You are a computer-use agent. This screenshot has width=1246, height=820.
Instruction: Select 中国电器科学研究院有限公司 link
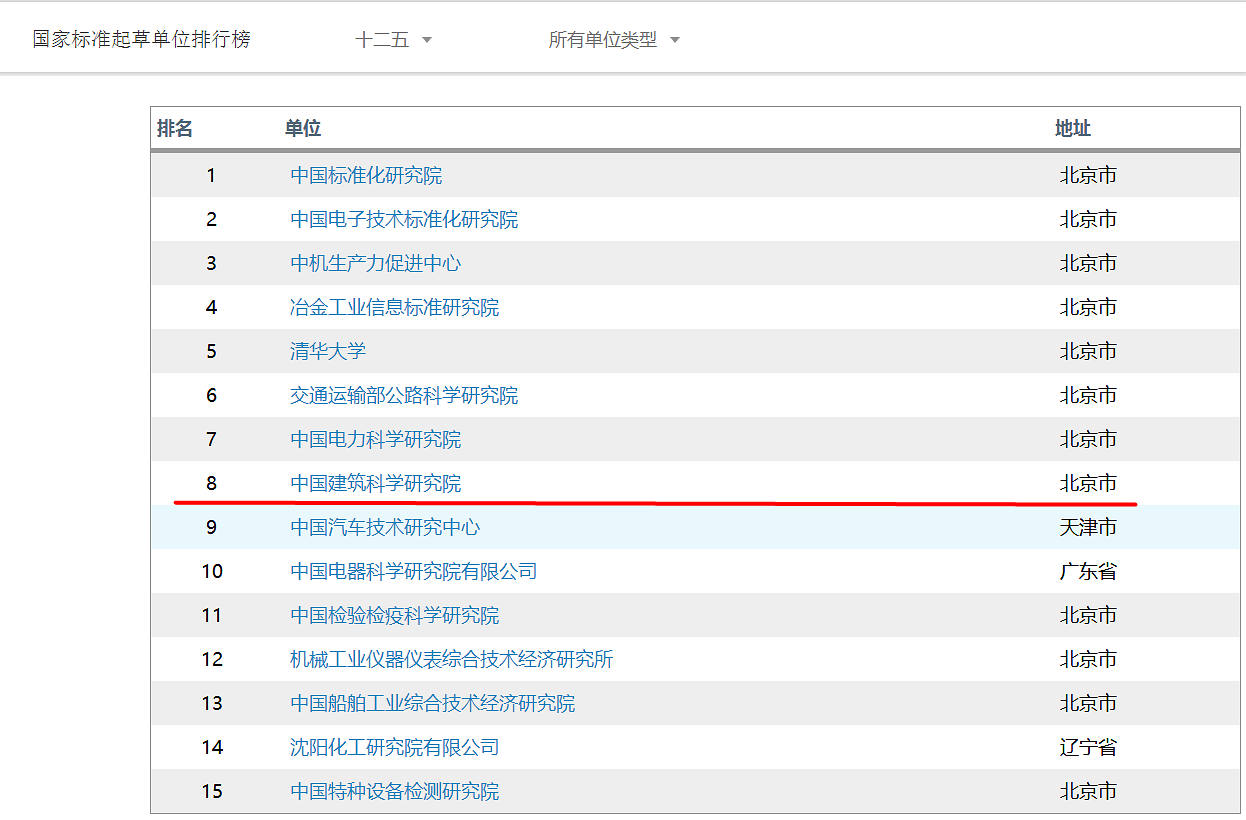pyautogui.click(x=413, y=571)
